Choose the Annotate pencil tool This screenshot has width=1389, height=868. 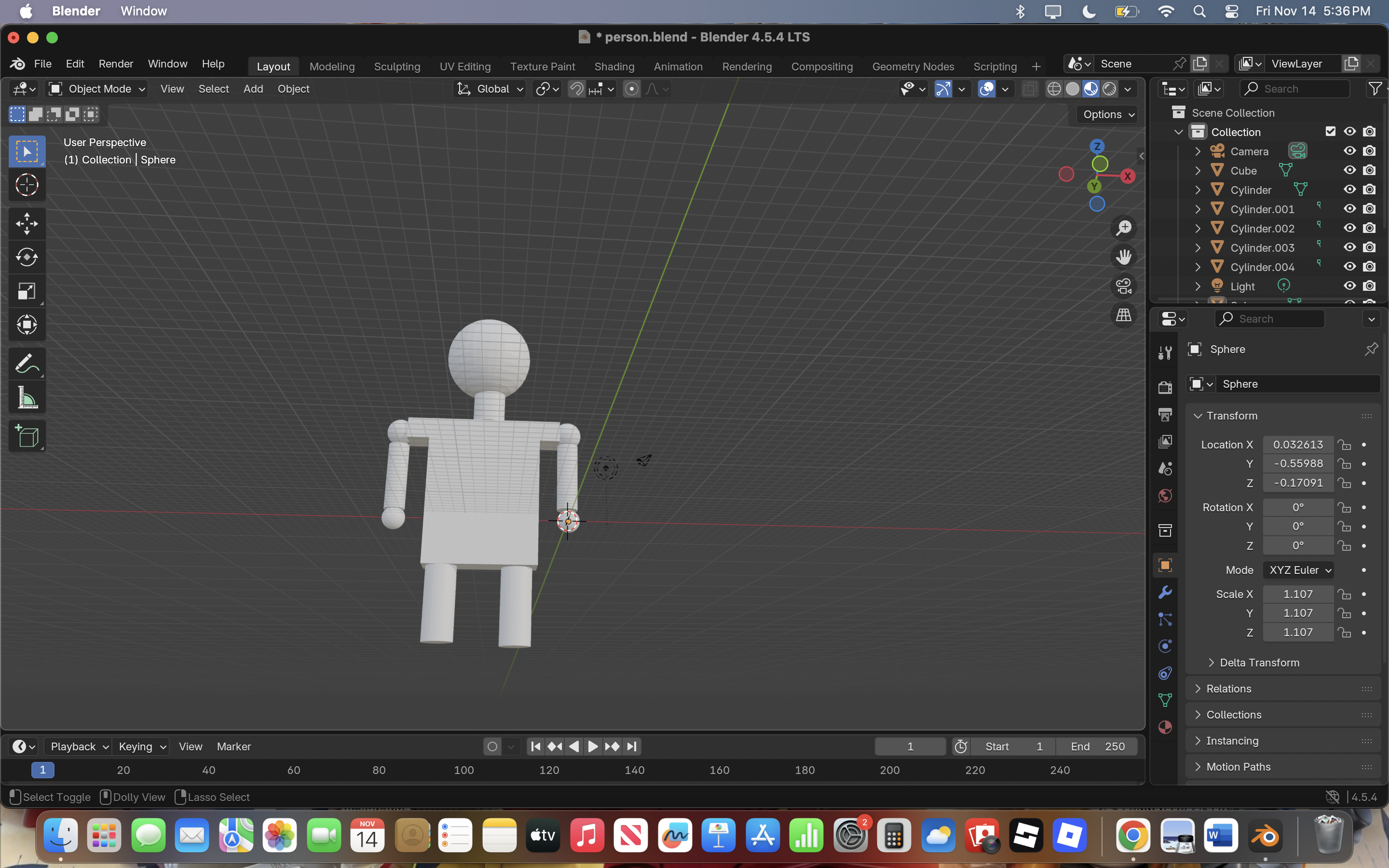(27, 364)
